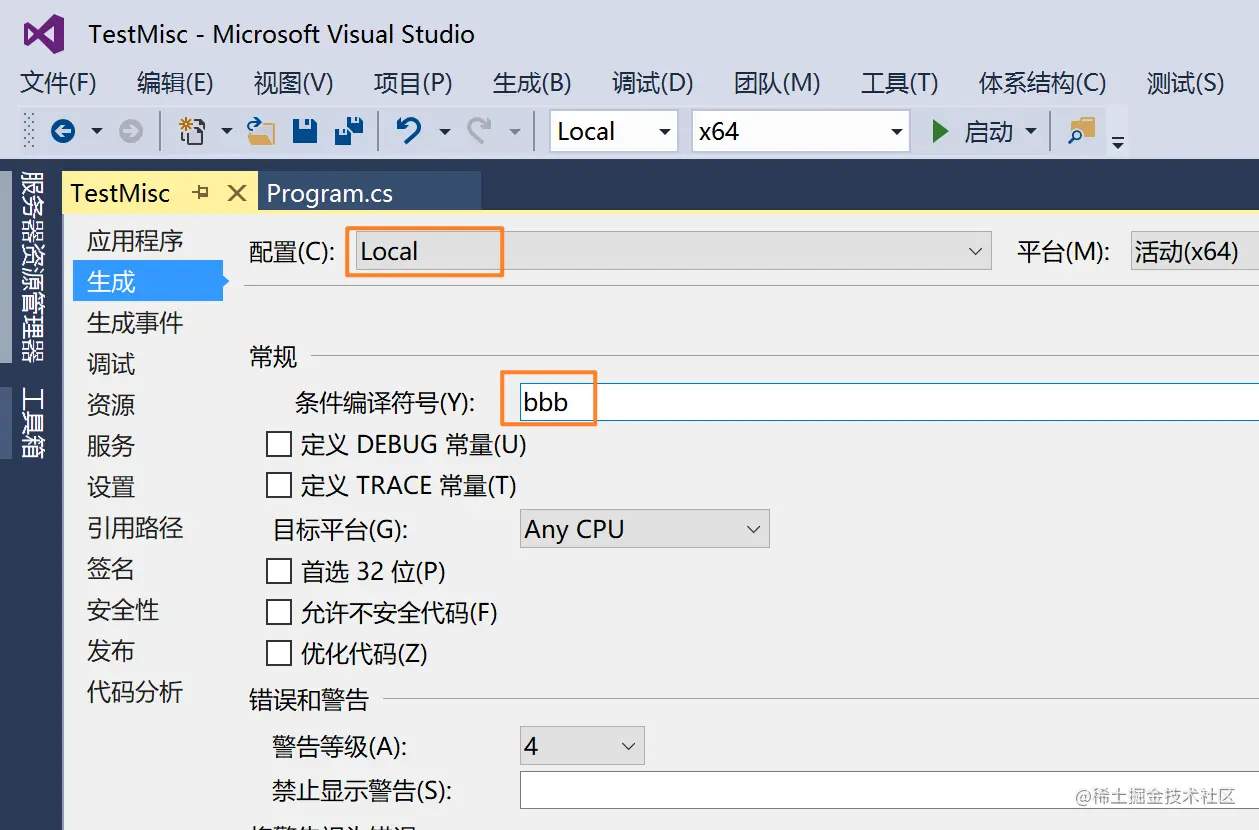Expand the New Project icon dropdown arrow
1259x830 pixels.
(x=226, y=131)
